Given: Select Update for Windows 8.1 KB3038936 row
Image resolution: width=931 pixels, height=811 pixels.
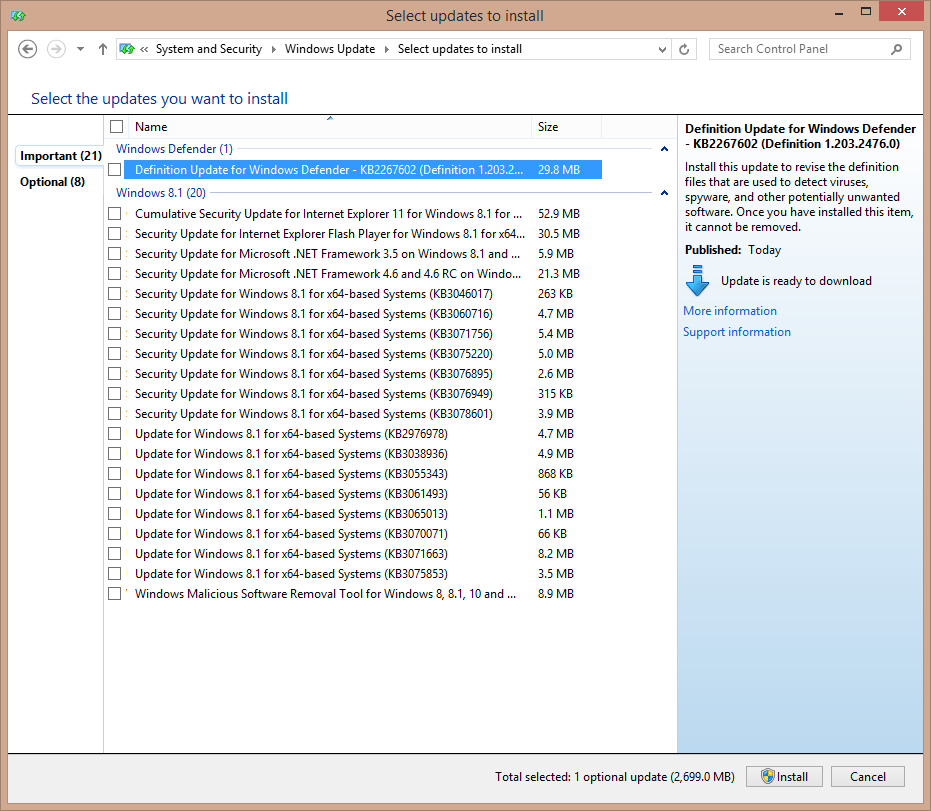Looking at the screenshot, I should tap(363, 454).
